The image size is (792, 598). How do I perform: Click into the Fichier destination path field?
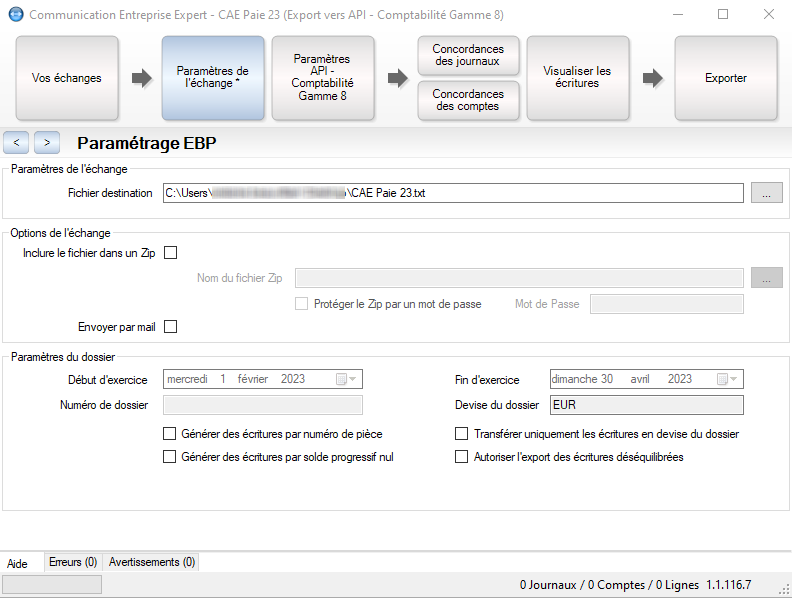click(x=453, y=193)
